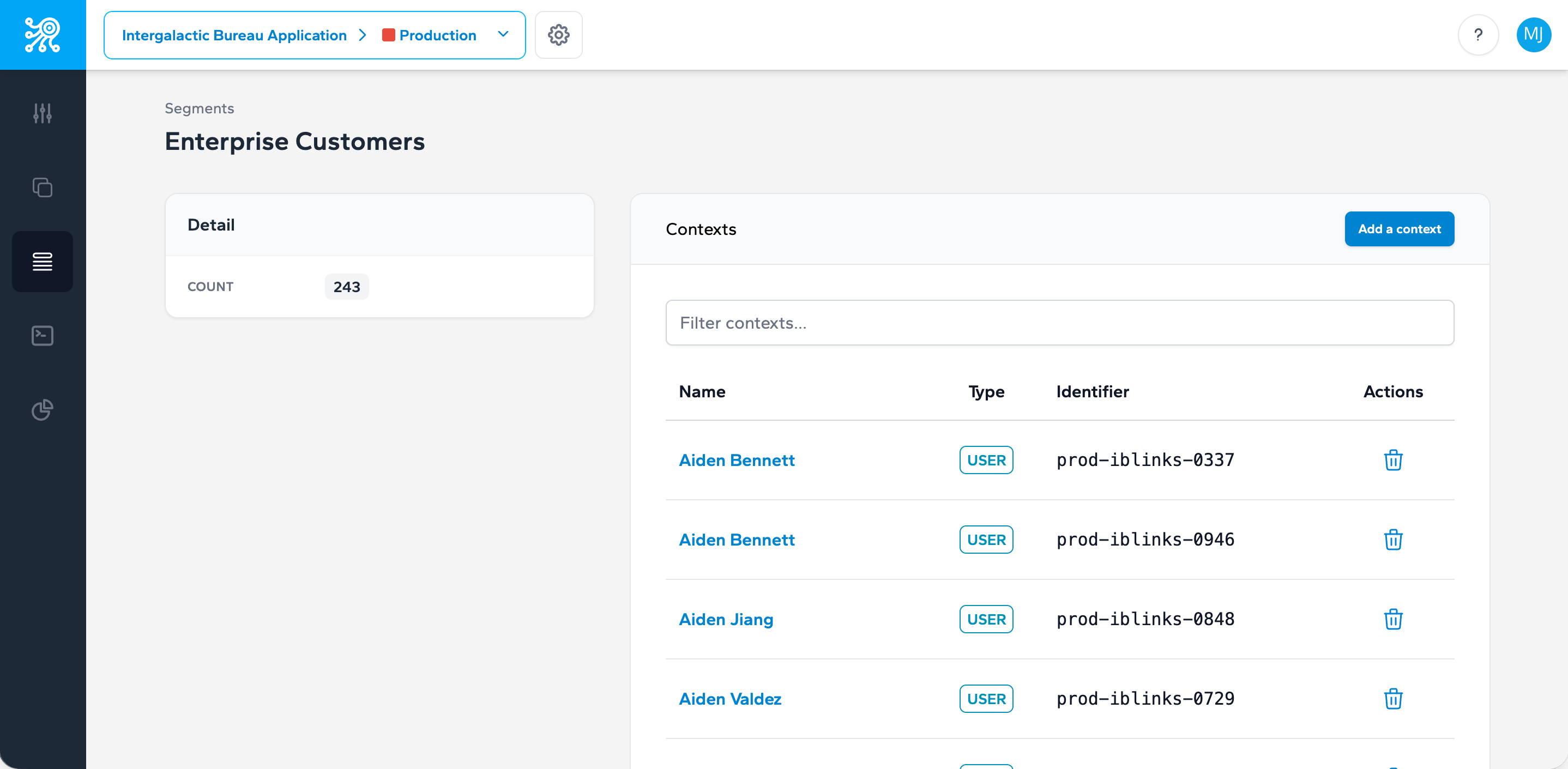Open the feature flags section in sidebar
The width and height of the screenshot is (1568, 769).
point(42,113)
